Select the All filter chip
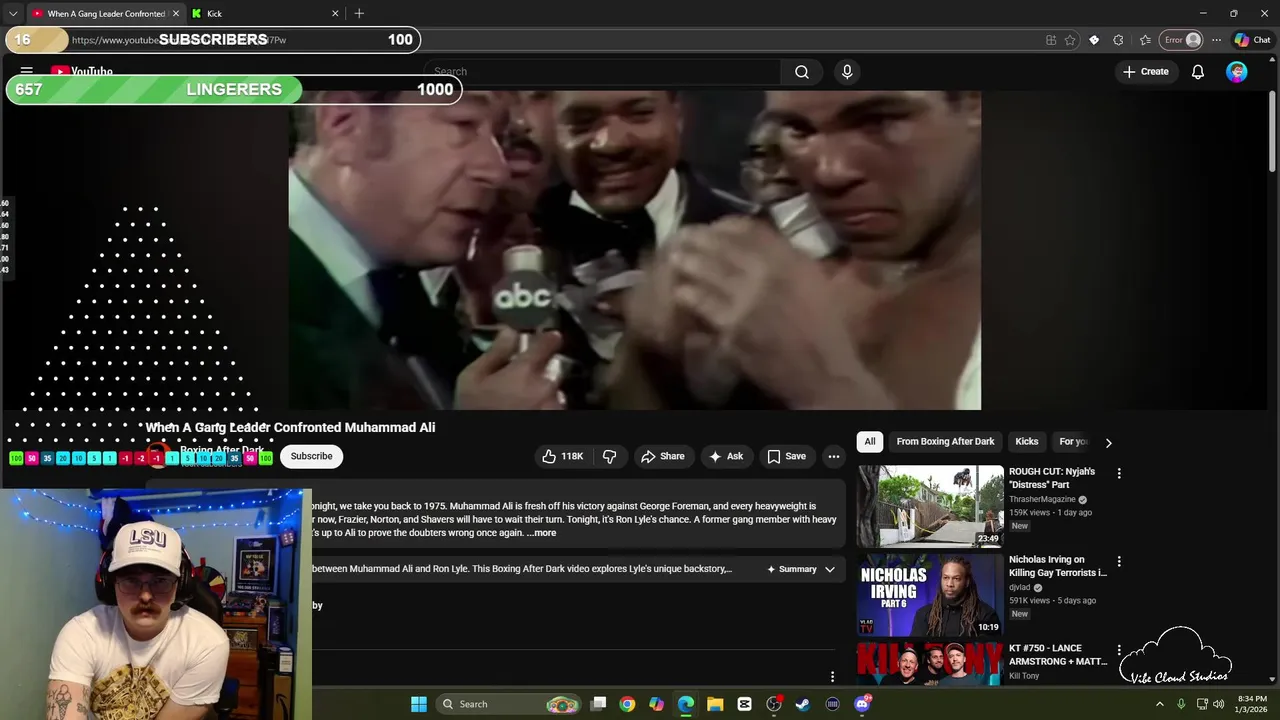Screen dimensions: 1280x720 tap(870, 441)
